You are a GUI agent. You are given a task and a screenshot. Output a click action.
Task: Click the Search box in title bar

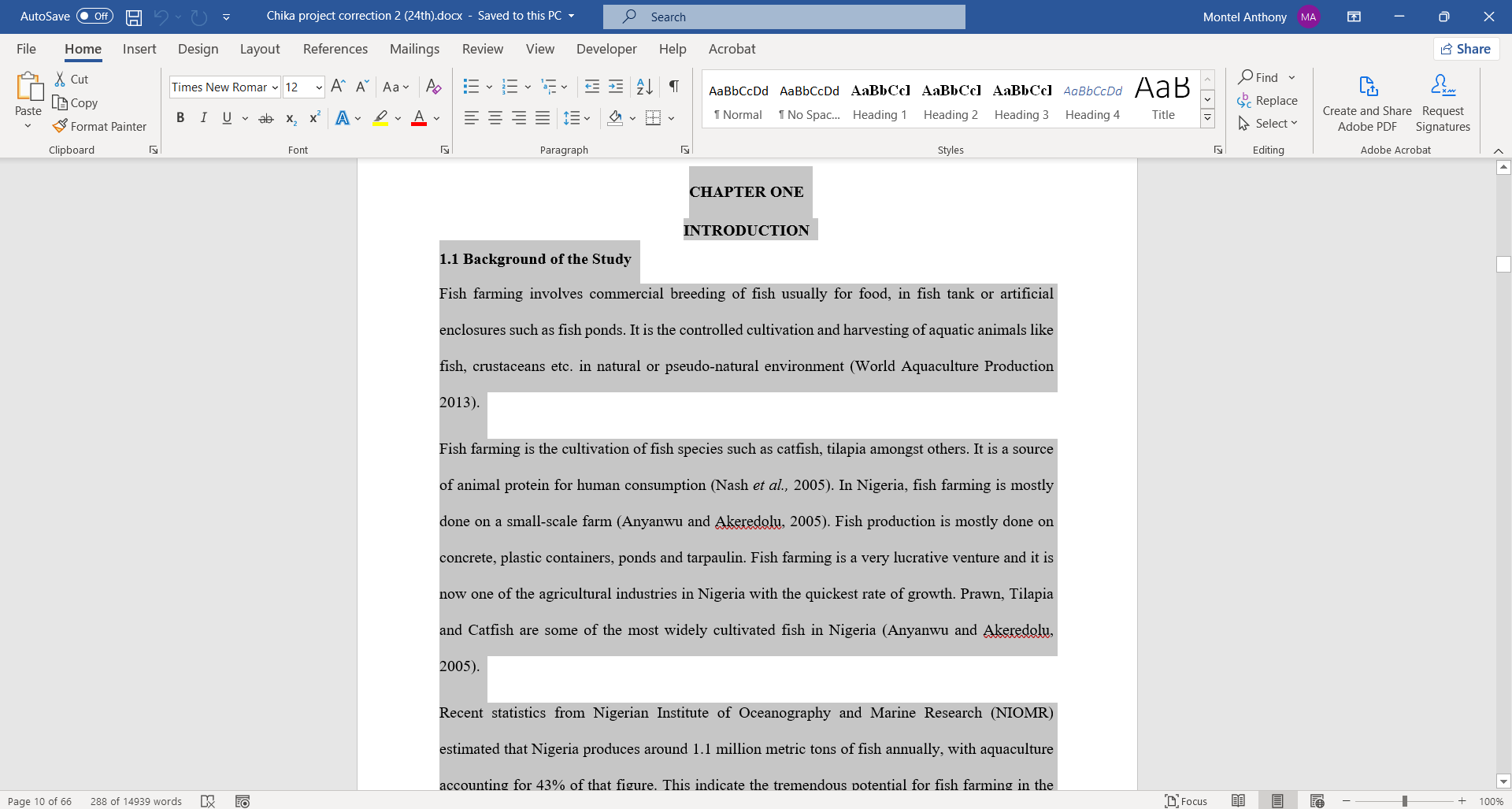point(784,17)
